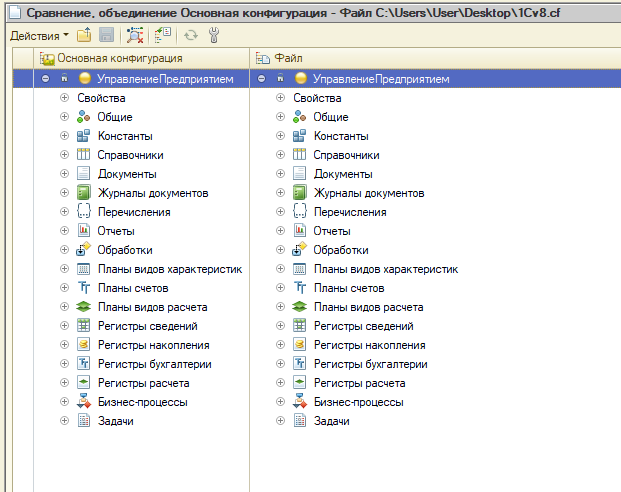Click the save floppy disk toolbar icon
The image size is (621, 492).
point(106,35)
